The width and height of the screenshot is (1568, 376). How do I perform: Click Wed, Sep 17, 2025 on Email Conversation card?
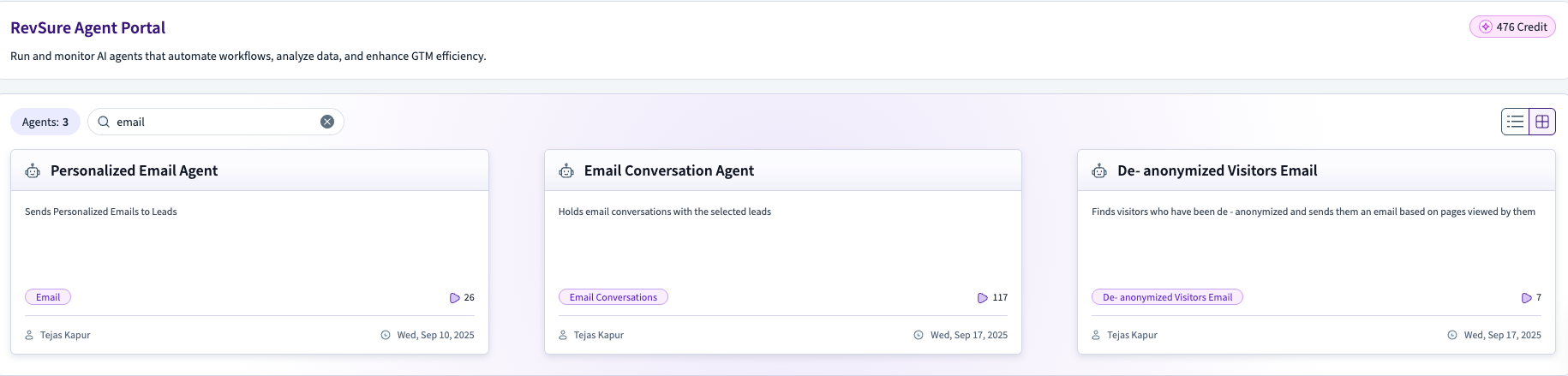click(x=969, y=335)
